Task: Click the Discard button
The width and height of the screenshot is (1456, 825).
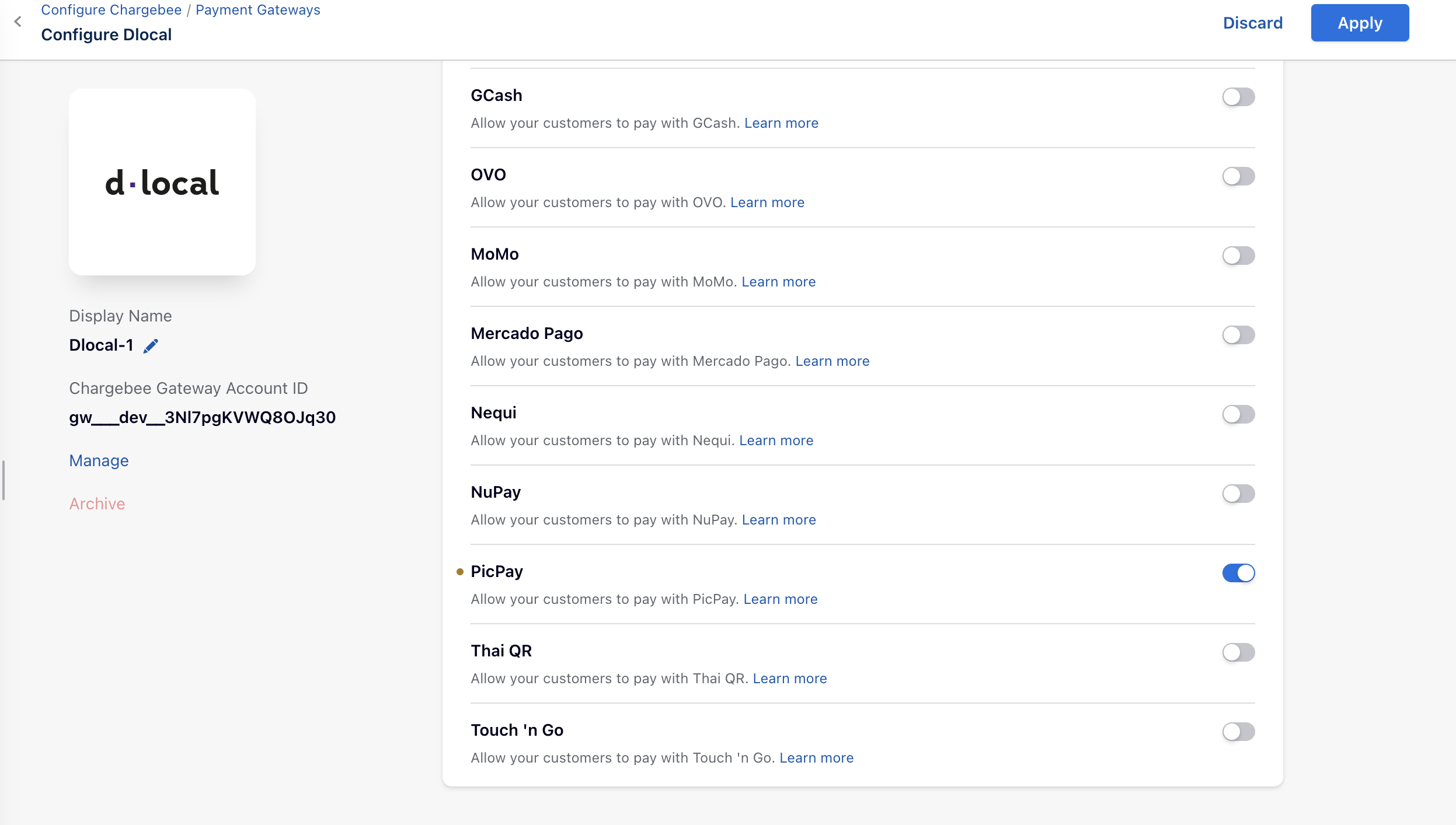Action: click(x=1253, y=23)
